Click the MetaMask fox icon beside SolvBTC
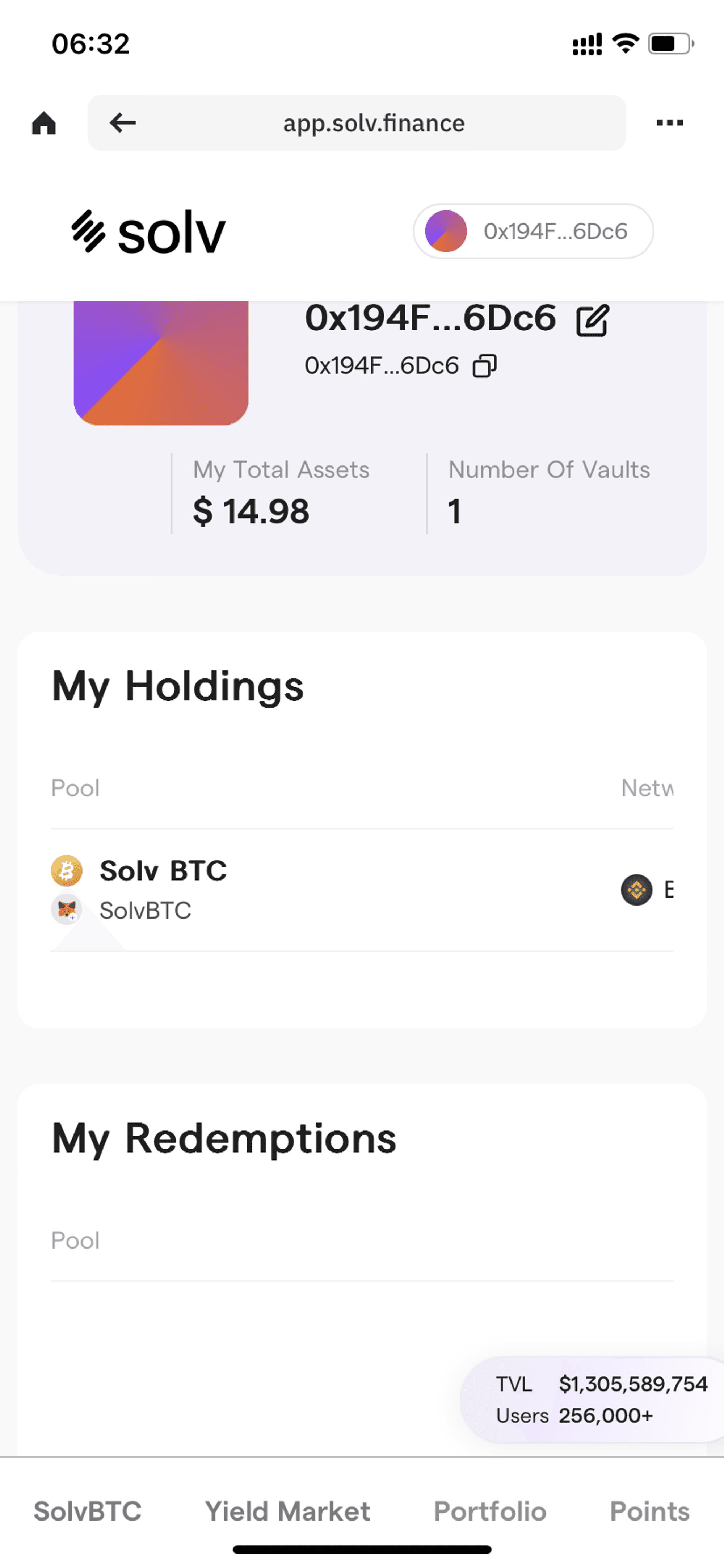Screen dimensions: 724x1568 [66, 910]
